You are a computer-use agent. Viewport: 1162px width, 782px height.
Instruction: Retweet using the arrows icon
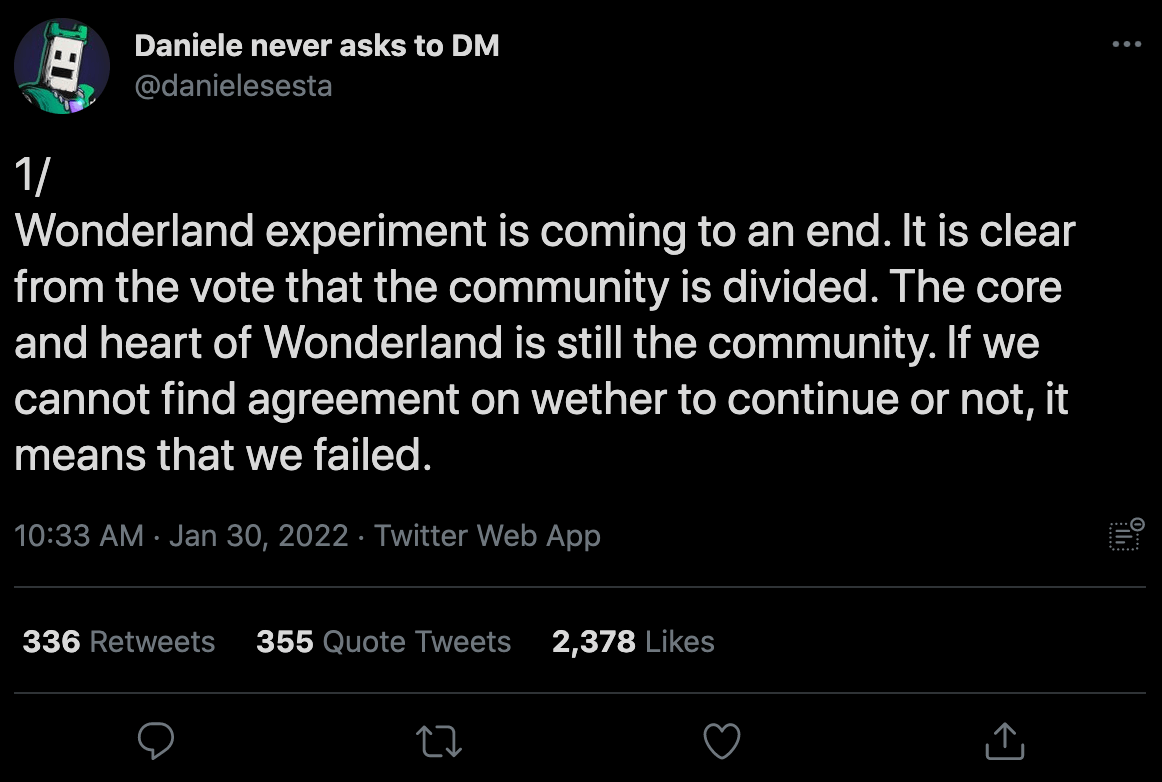[439, 740]
